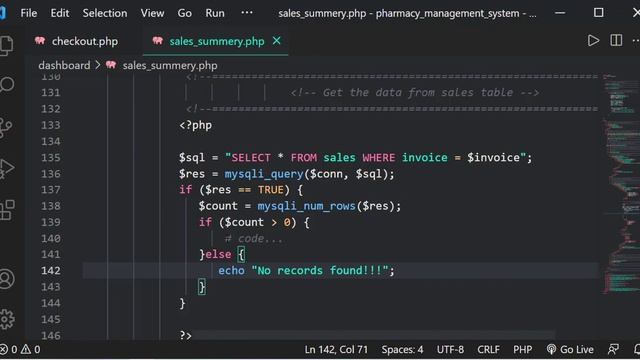Expand the hidden menus ellipsis in menu bar

point(247,13)
